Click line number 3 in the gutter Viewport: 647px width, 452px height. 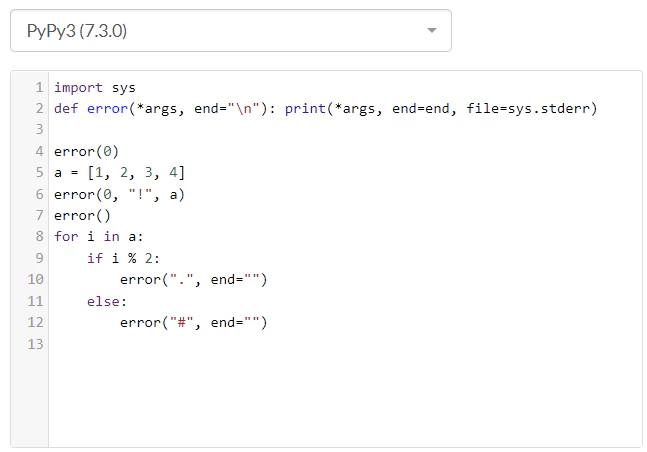39,130
